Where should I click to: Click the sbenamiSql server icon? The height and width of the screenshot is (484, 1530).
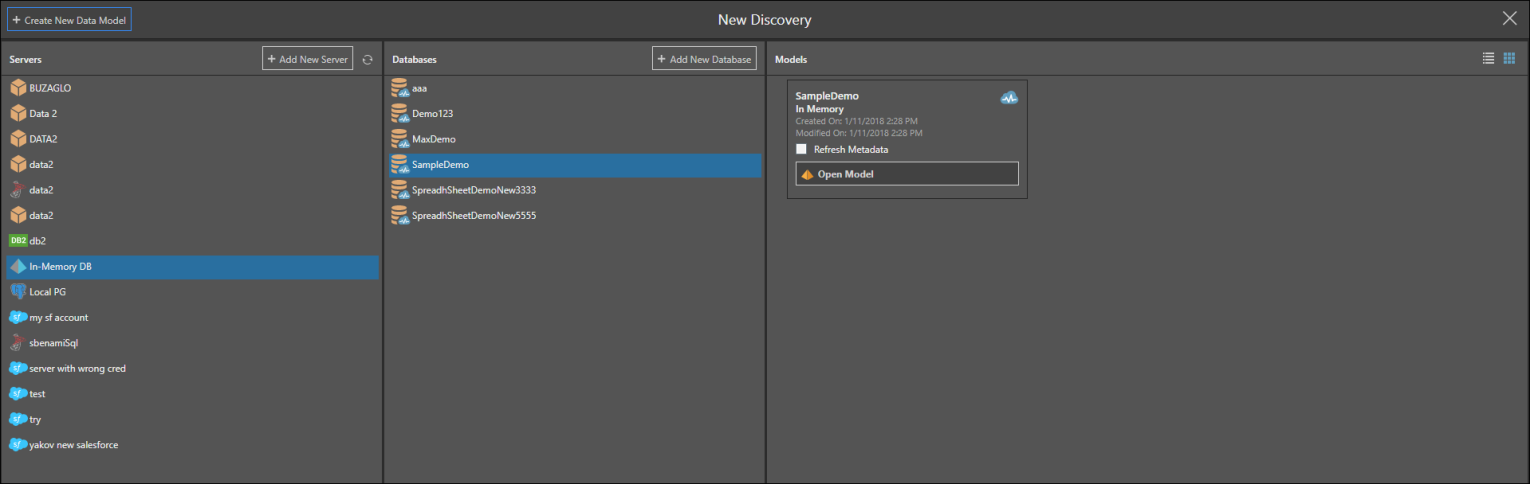18,343
